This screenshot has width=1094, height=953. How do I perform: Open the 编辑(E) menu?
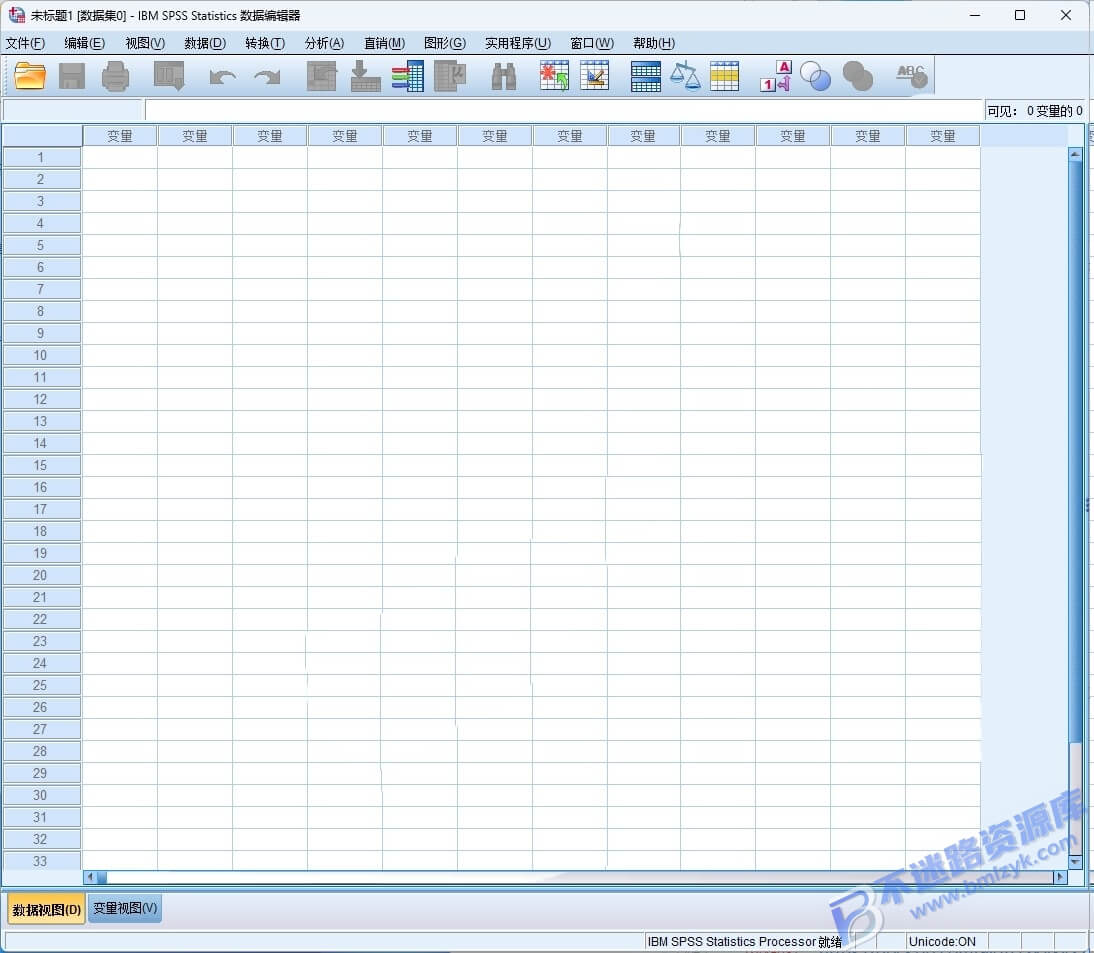pyautogui.click(x=84, y=43)
